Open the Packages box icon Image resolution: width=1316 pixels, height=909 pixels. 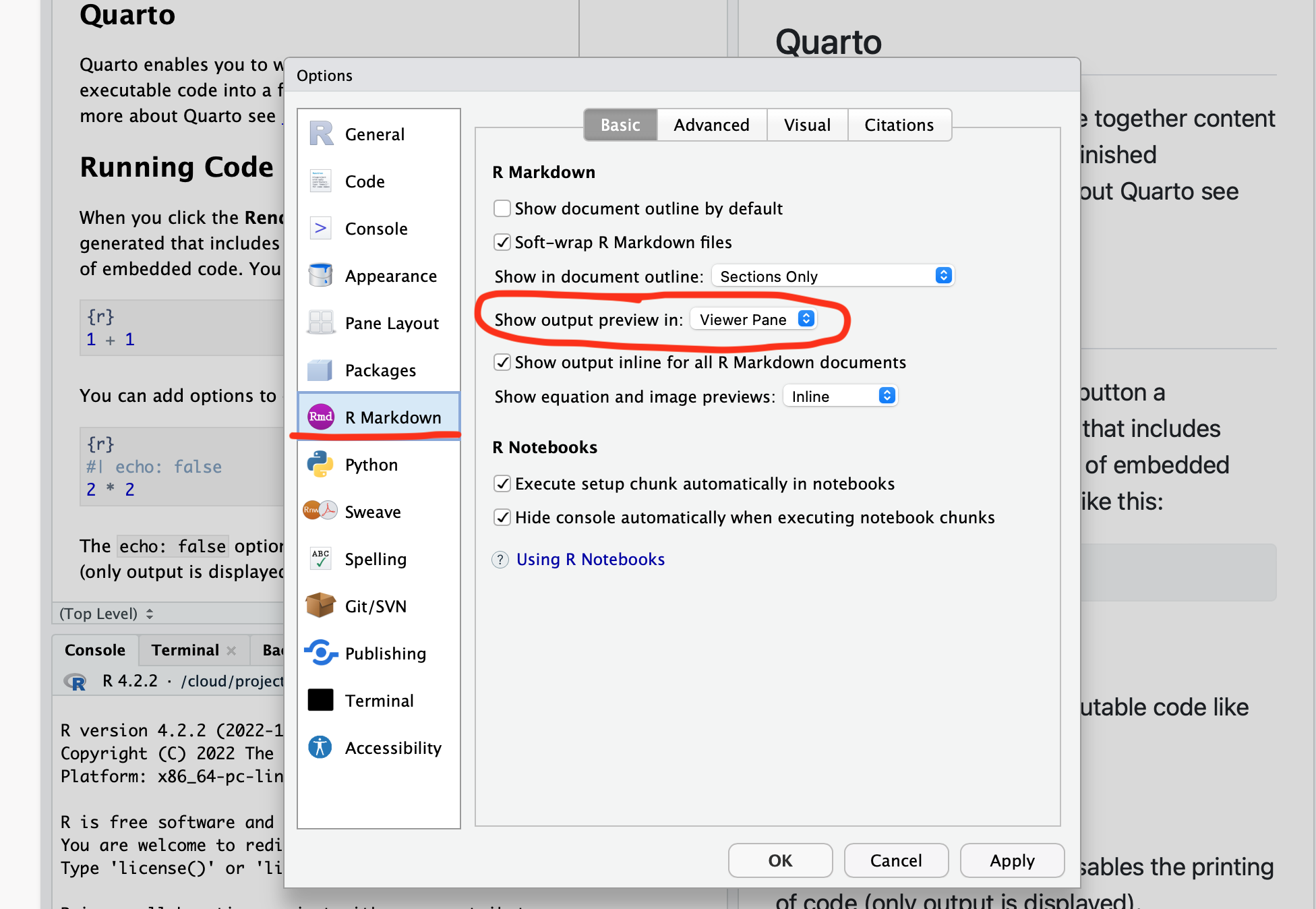point(321,370)
